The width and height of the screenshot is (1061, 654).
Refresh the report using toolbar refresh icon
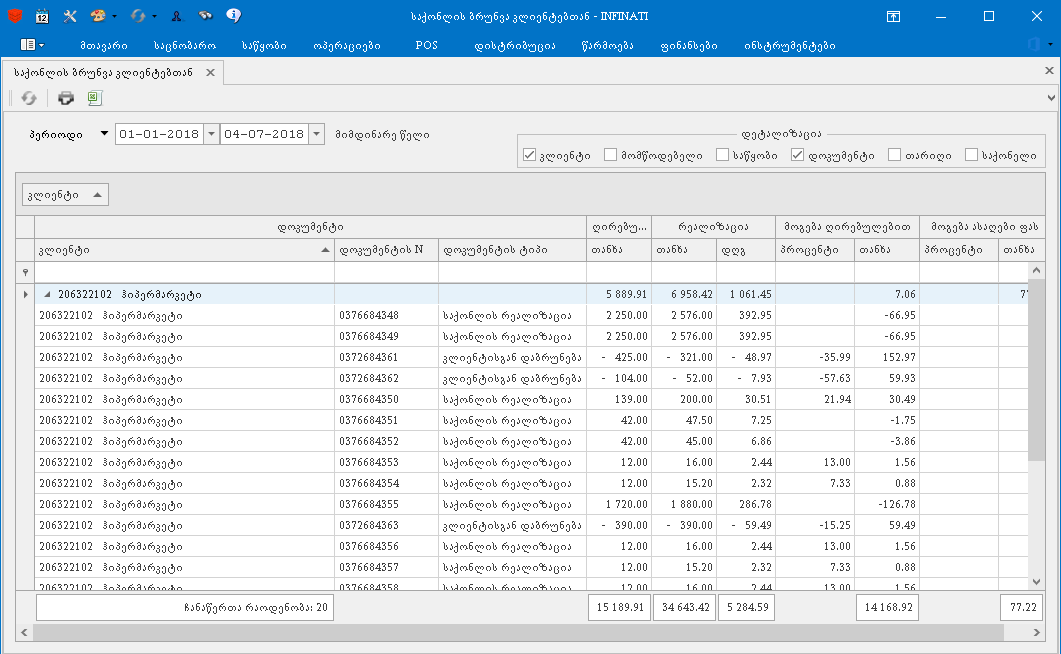tap(29, 98)
